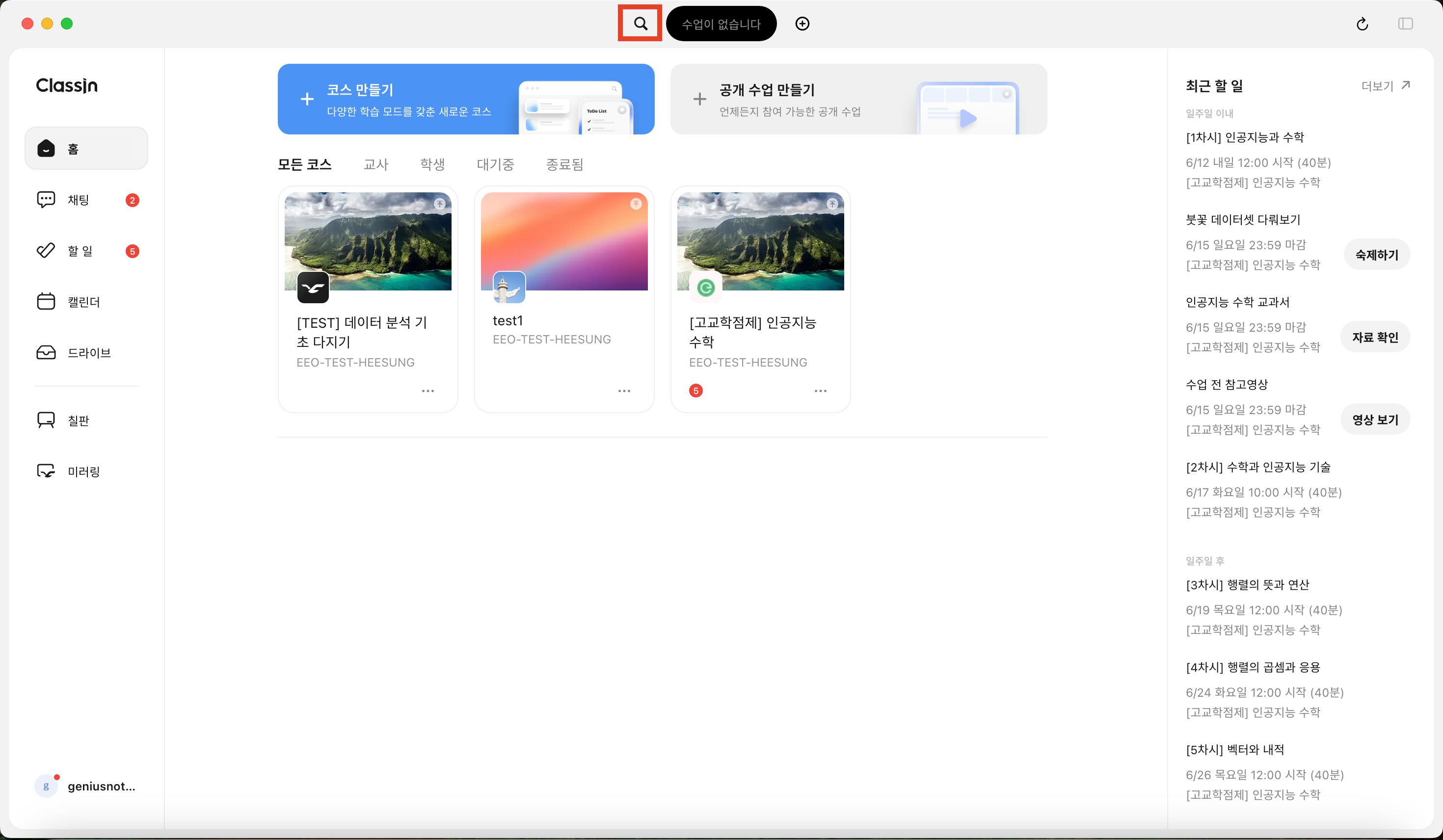This screenshot has height=840, width=1443.
Task: Click the 드라이브 inbox icon
Action: pos(46,352)
